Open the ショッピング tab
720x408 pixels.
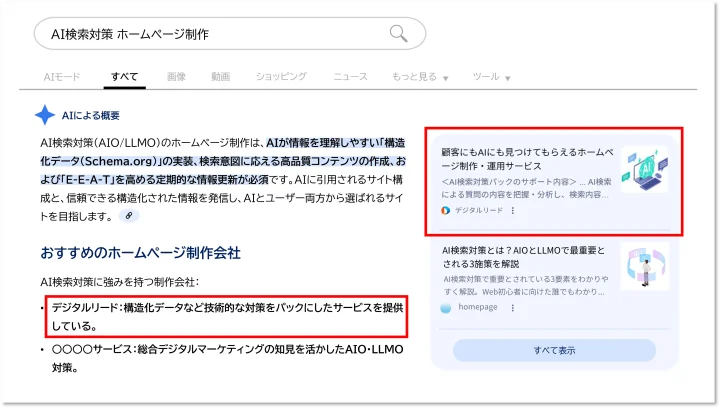pyautogui.click(x=281, y=77)
